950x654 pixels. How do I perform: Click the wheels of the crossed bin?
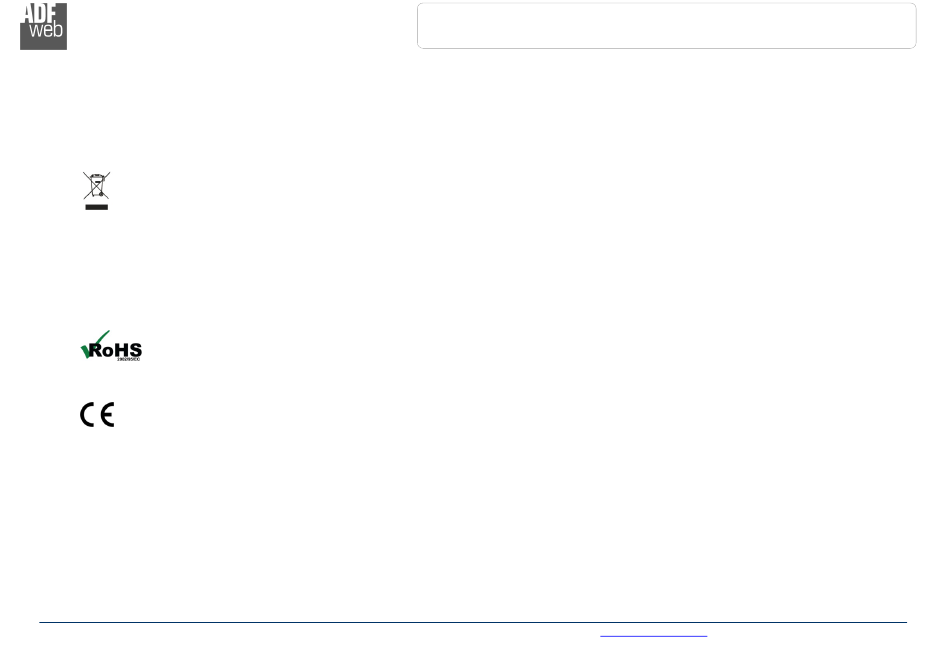101,195
